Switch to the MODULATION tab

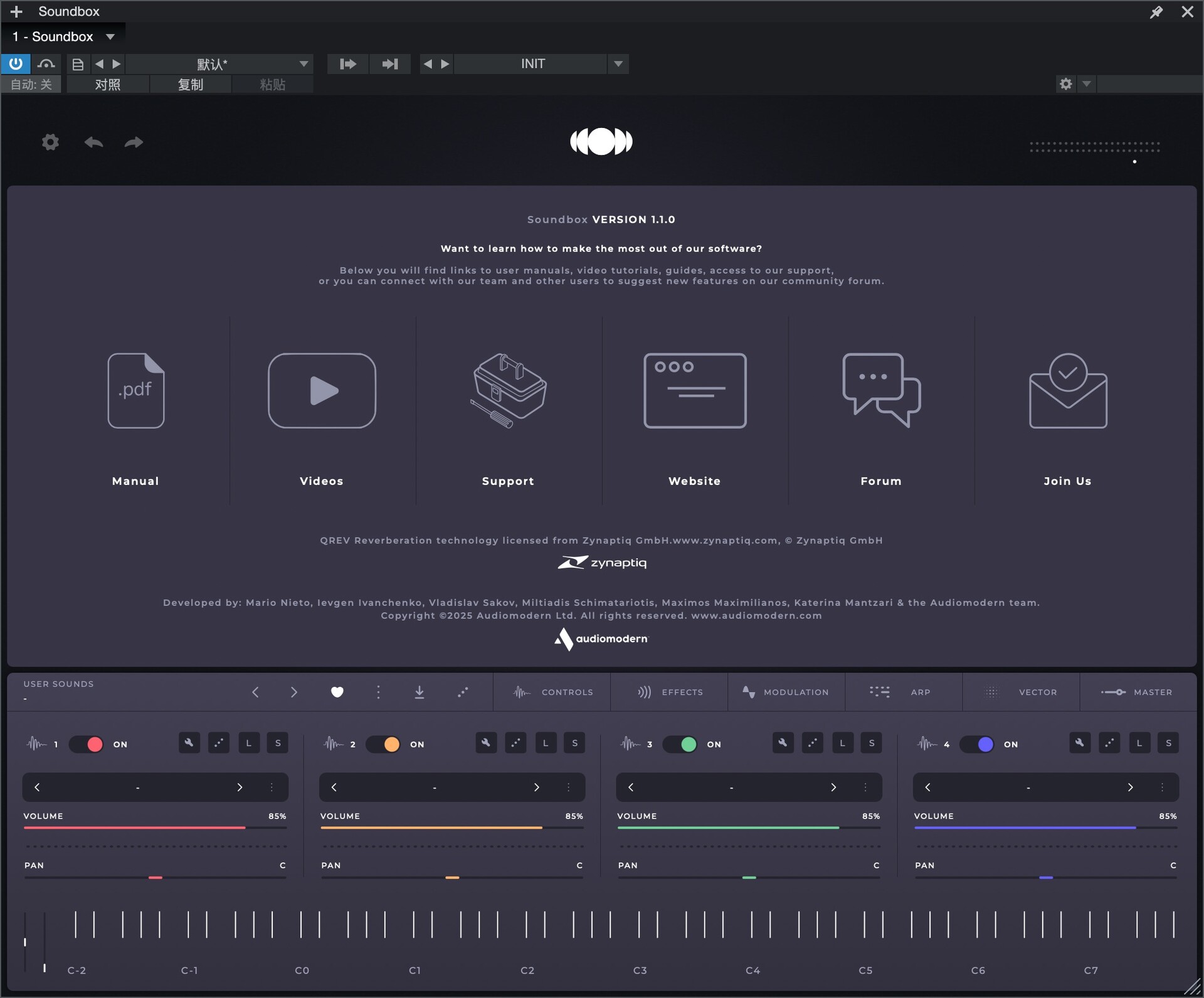(x=786, y=692)
